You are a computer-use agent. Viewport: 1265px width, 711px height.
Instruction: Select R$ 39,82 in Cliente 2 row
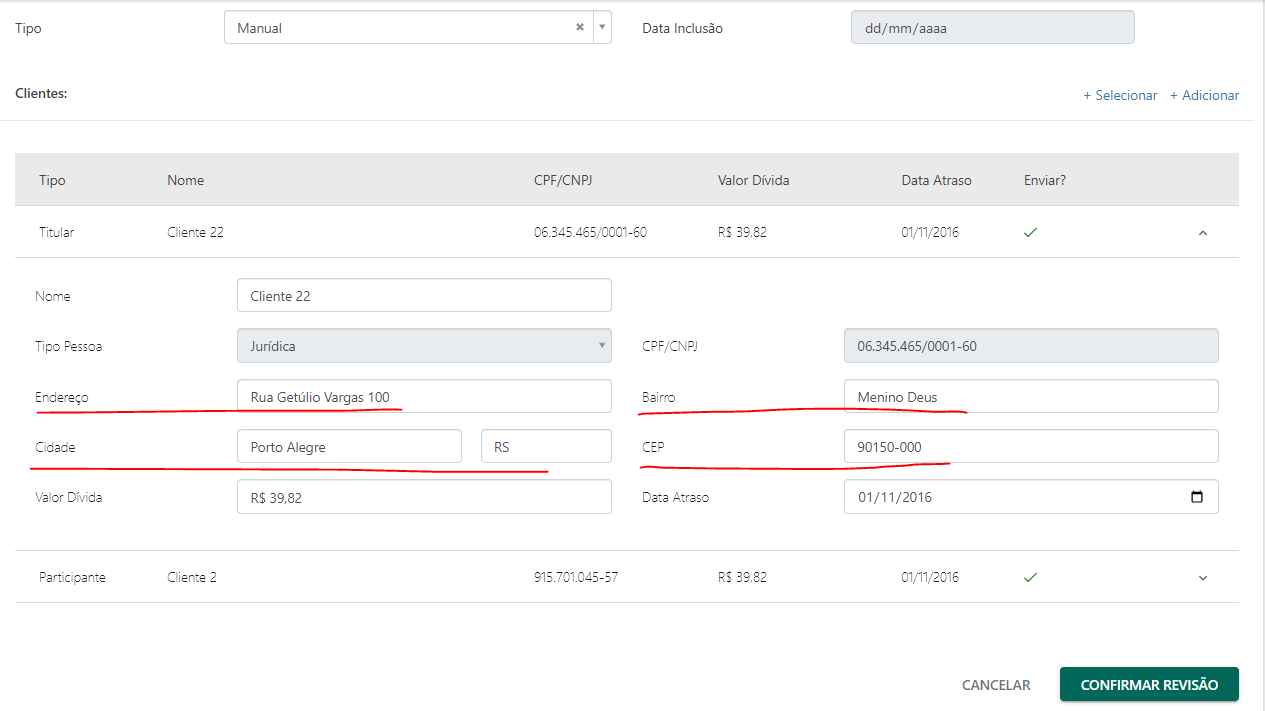[x=742, y=577]
